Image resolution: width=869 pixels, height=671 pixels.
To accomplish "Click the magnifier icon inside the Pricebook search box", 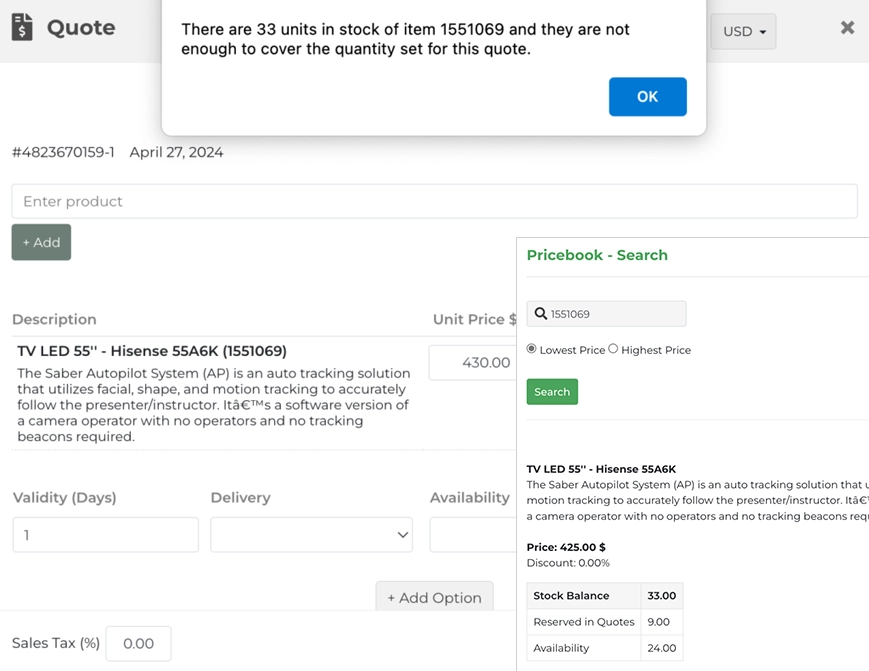I will (542, 313).
